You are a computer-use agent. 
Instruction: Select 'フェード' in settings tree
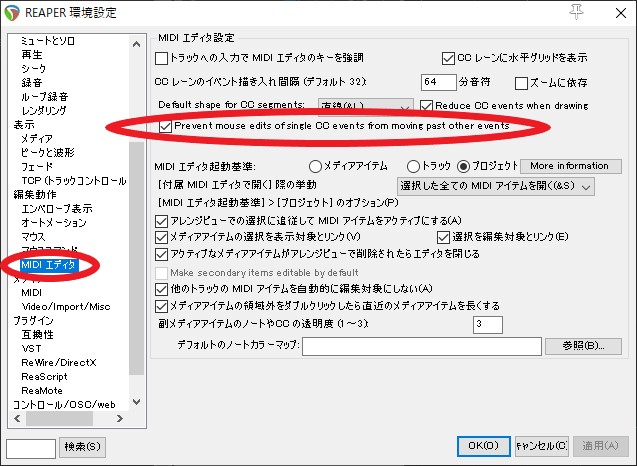[37, 167]
